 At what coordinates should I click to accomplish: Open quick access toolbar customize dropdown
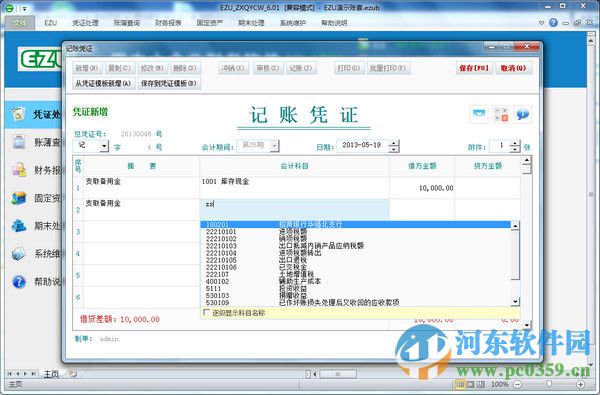coord(24,8)
